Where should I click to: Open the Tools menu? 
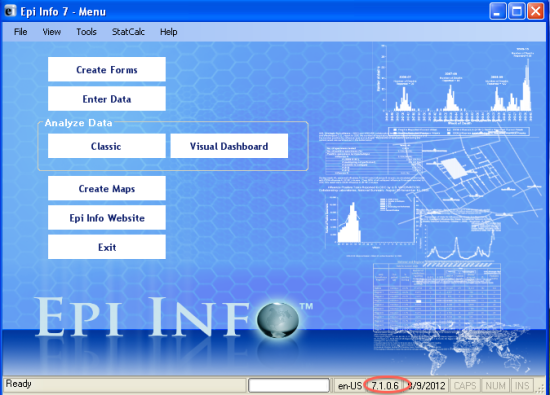86,32
